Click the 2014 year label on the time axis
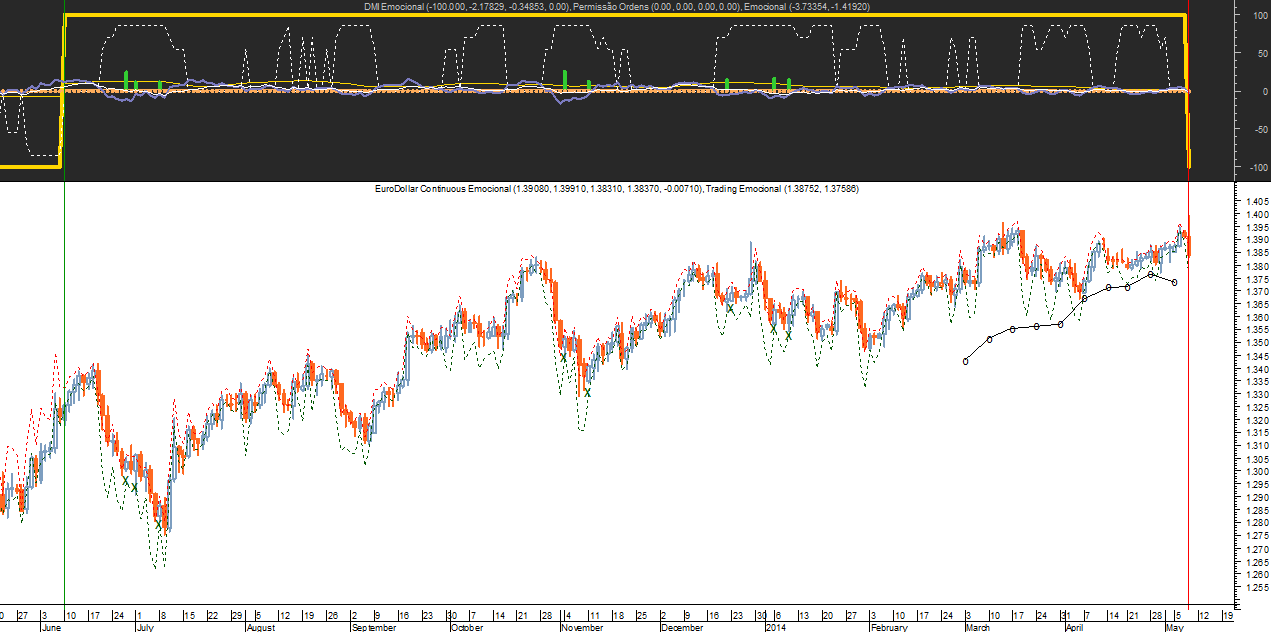Screen dimensions: 1271x632 pyautogui.click(x=776, y=628)
